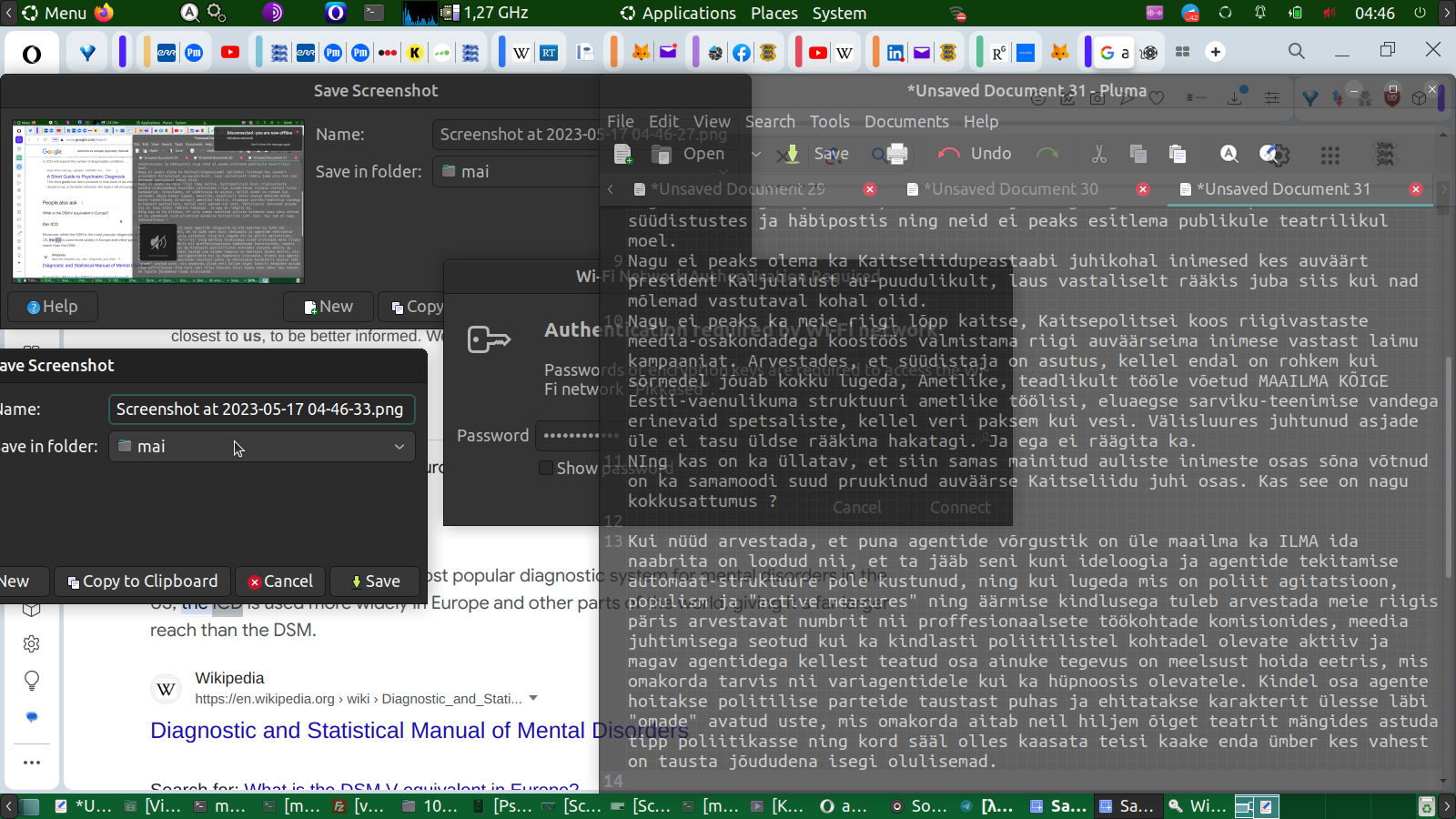Expand the arrow next to Wikipedia result URL
This screenshot has width=1456, height=819.
click(x=533, y=699)
